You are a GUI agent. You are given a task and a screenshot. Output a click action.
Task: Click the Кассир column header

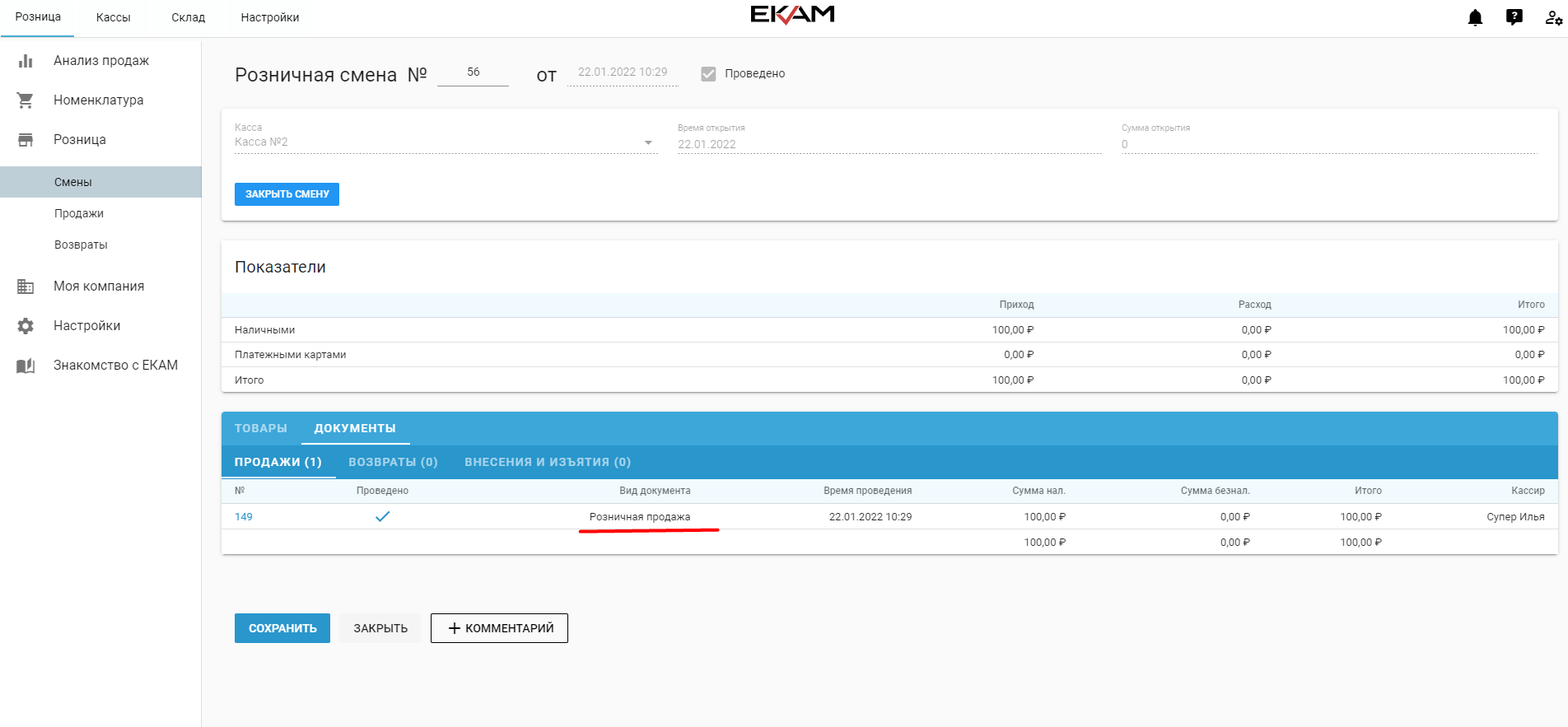click(1528, 491)
